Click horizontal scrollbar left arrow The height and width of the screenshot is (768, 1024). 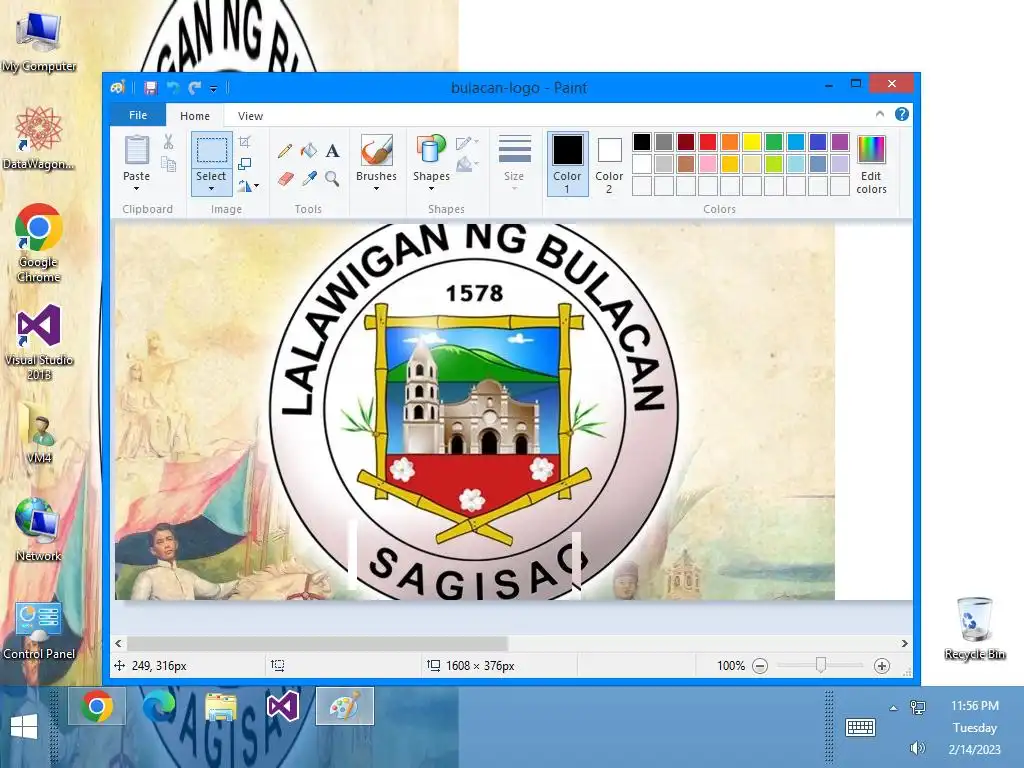[118, 643]
